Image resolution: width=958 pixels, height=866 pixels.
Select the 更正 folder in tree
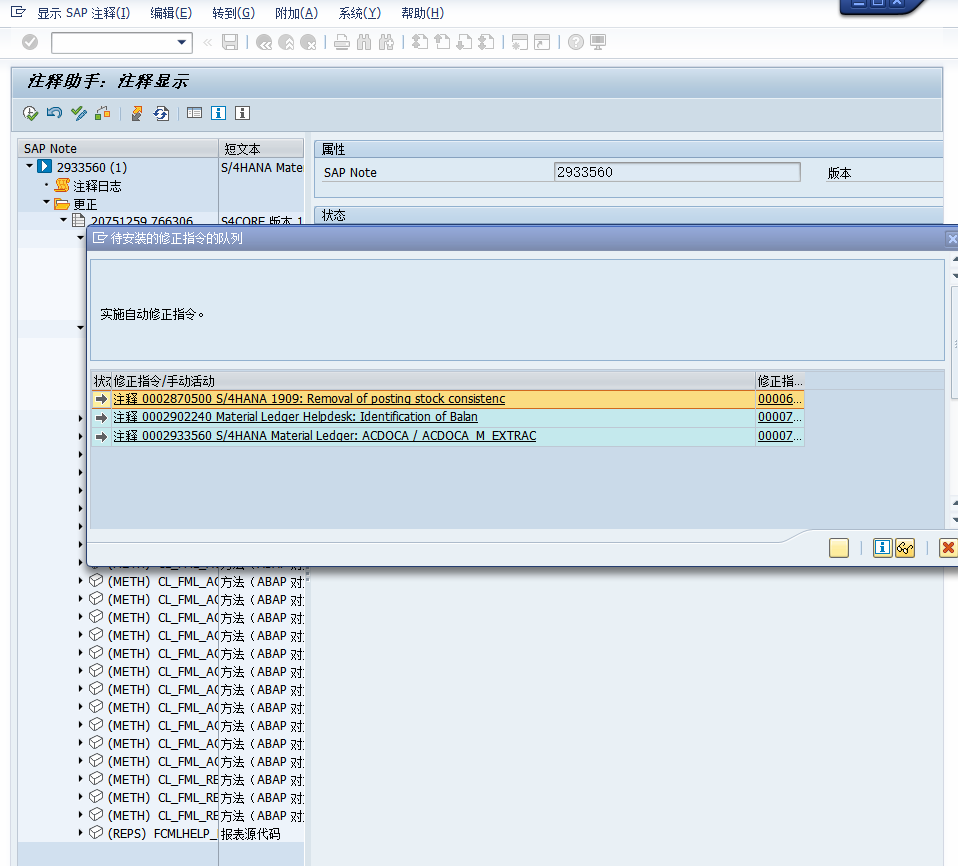[85, 204]
